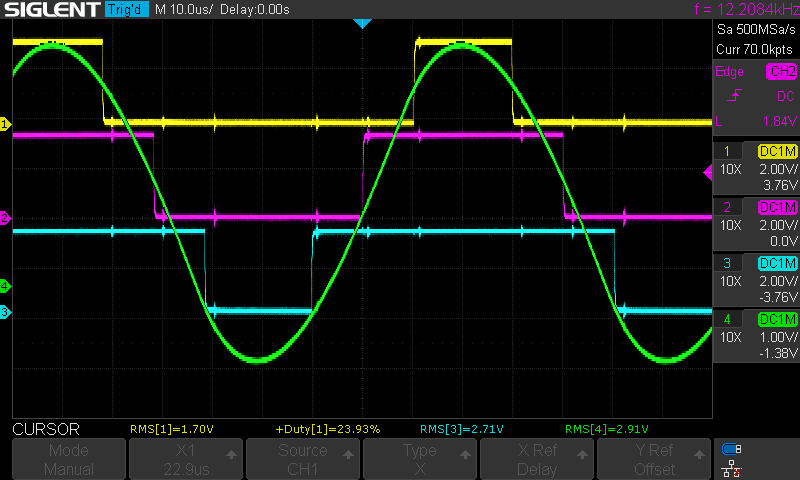
Task: Click the rising edge trigger slope icon
Action: (x=735, y=96)
